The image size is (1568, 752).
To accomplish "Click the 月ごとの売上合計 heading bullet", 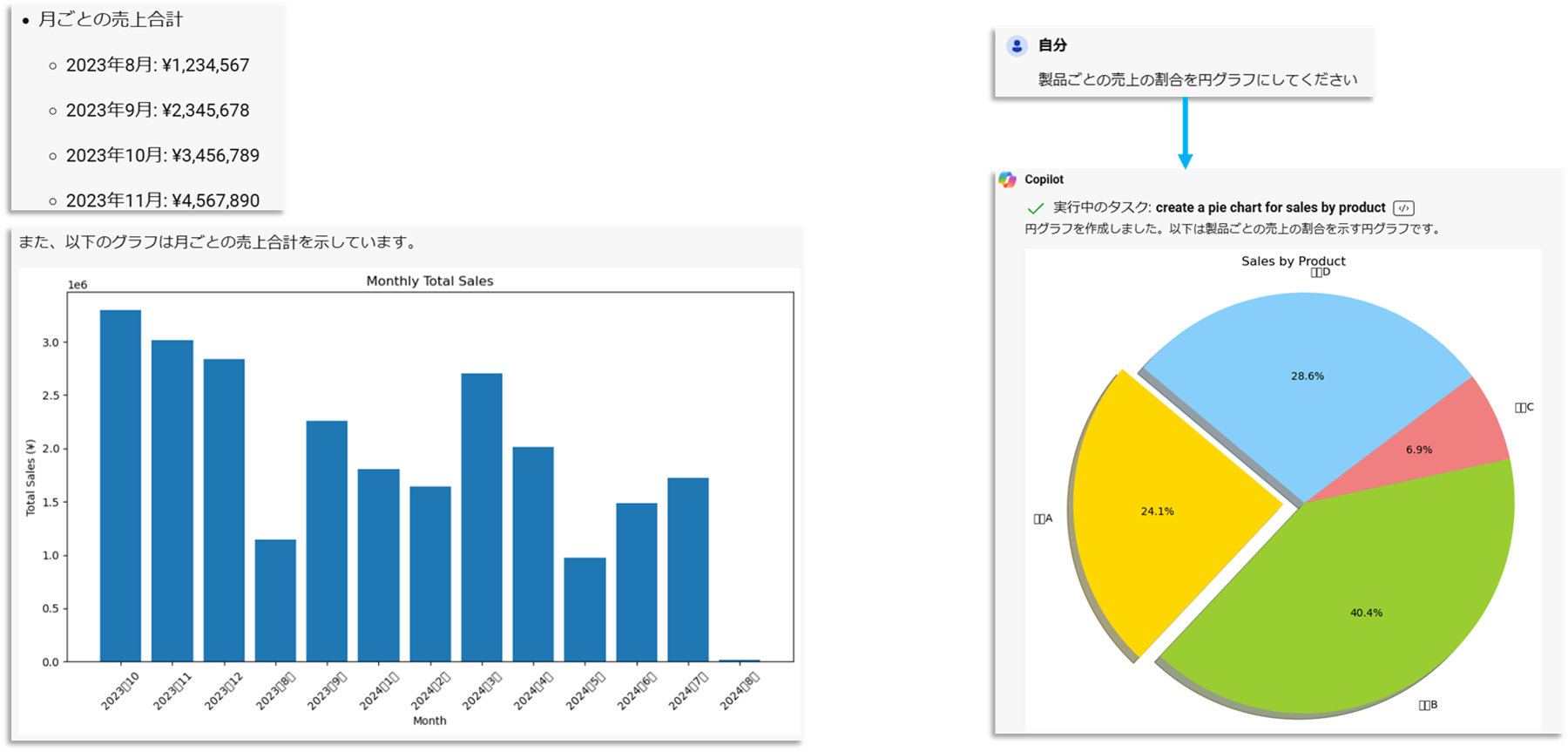I will 111,19.
